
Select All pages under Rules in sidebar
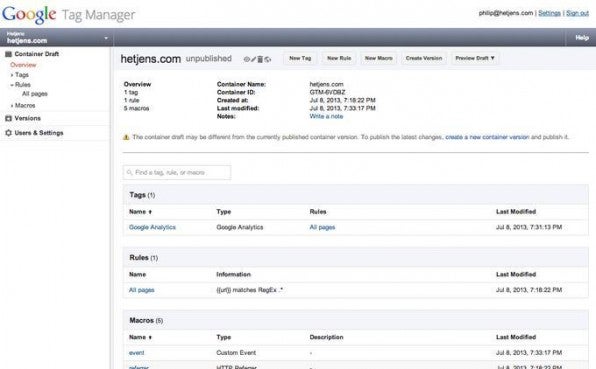(x=35, y=93)
